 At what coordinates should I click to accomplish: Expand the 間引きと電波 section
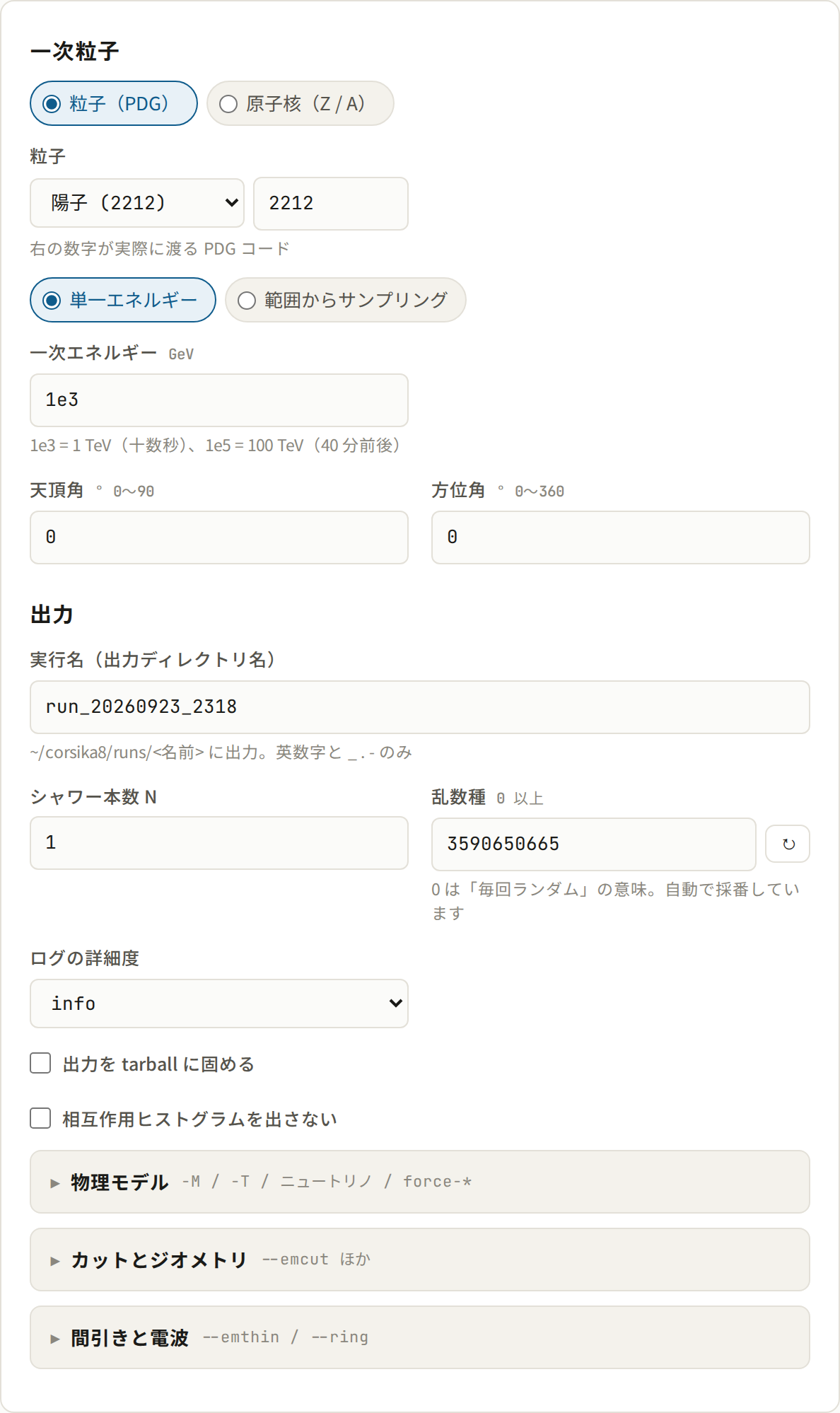point(420,1337)
